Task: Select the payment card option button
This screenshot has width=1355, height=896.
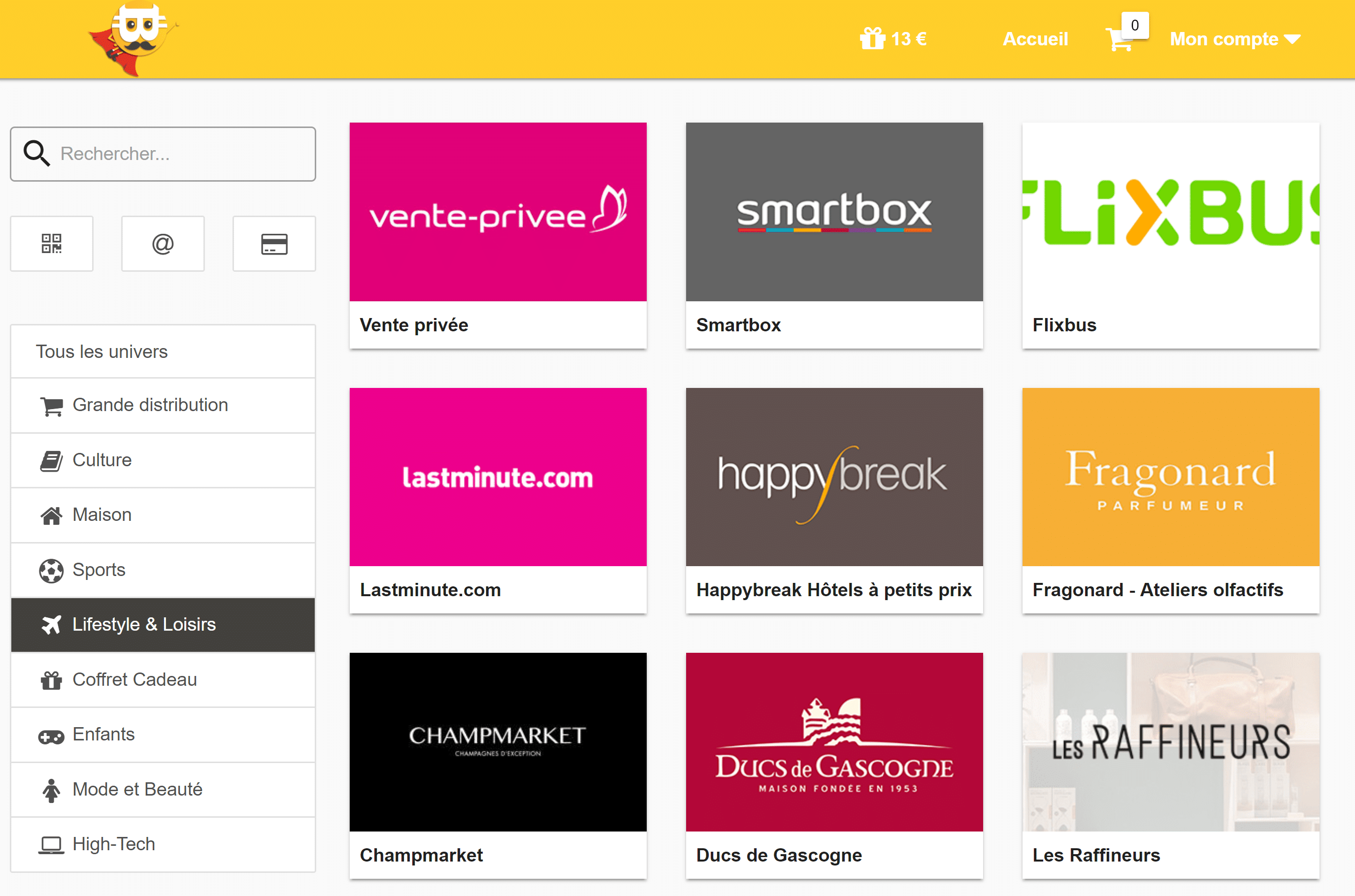Action: coord(274,243)
